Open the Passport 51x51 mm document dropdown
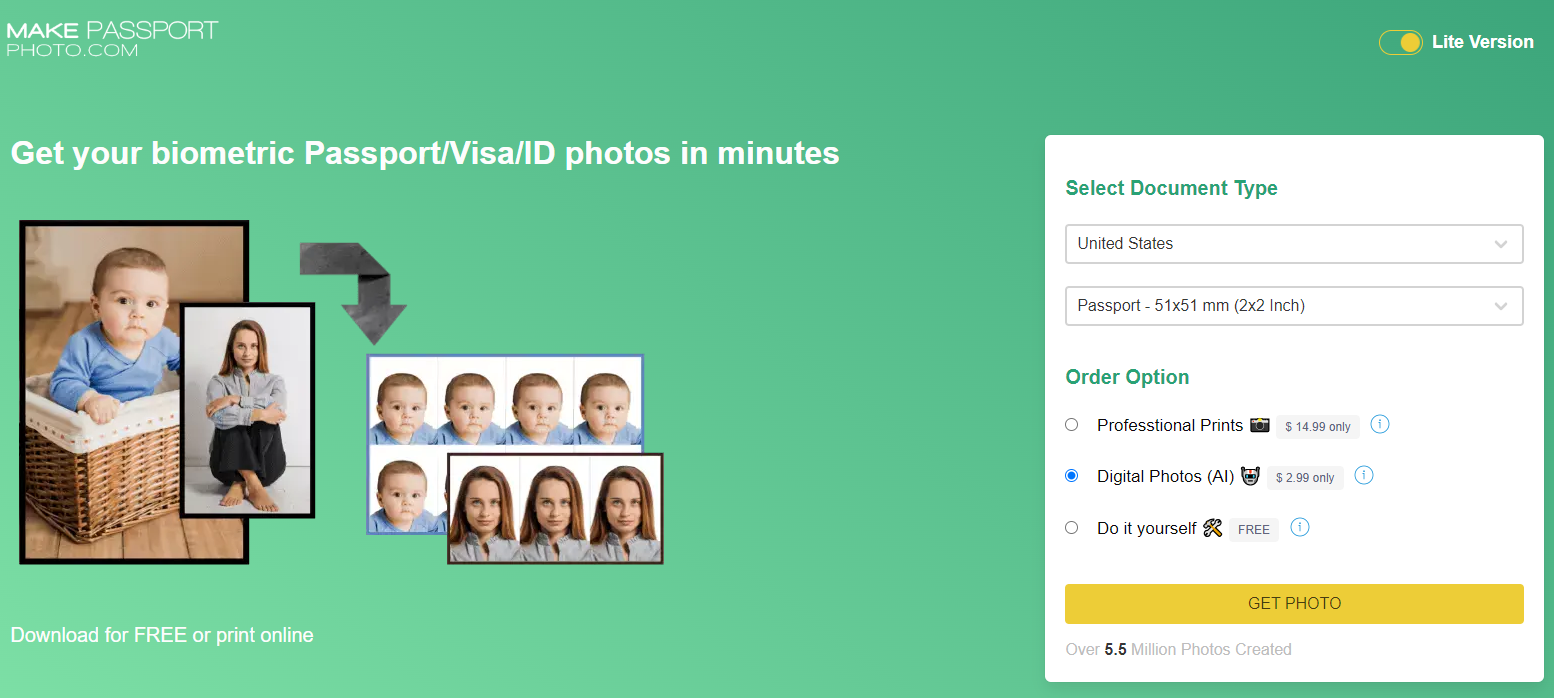 click(x=1294, y=306)
